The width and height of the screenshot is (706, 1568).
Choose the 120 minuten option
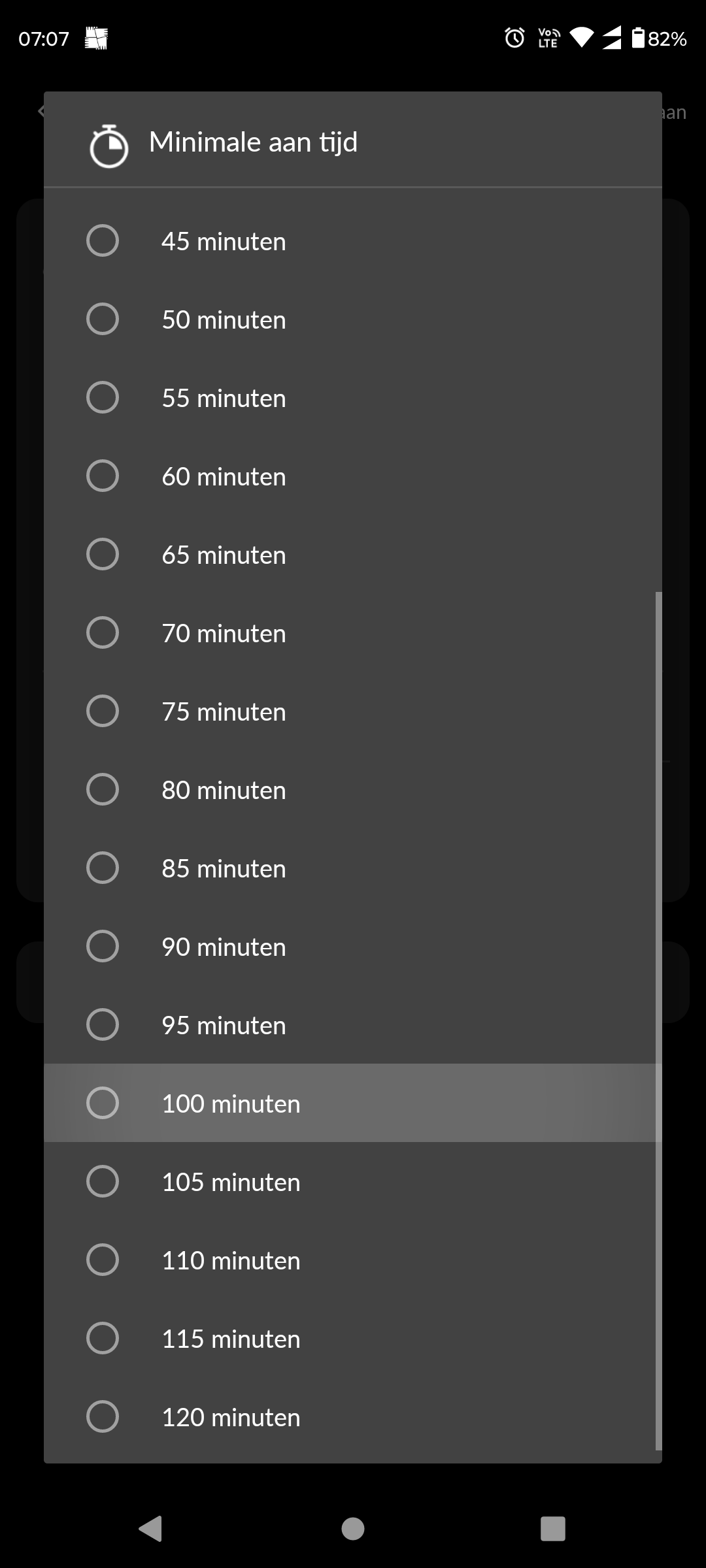tap(353, 1416)
